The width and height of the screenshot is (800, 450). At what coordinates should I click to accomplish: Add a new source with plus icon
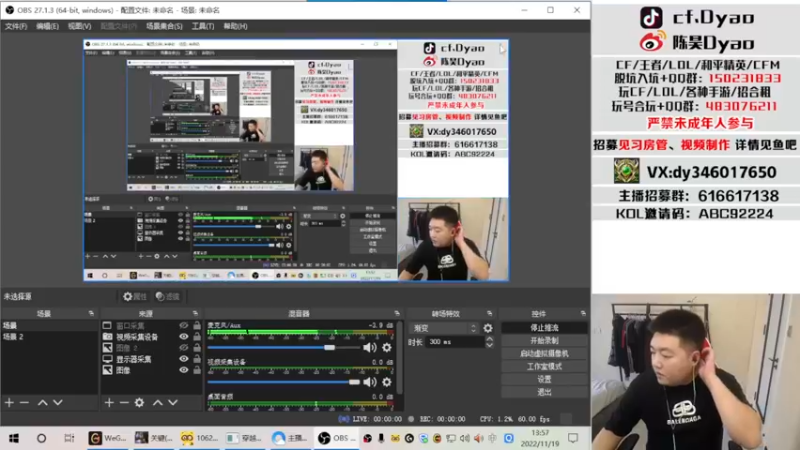(109, 403)
